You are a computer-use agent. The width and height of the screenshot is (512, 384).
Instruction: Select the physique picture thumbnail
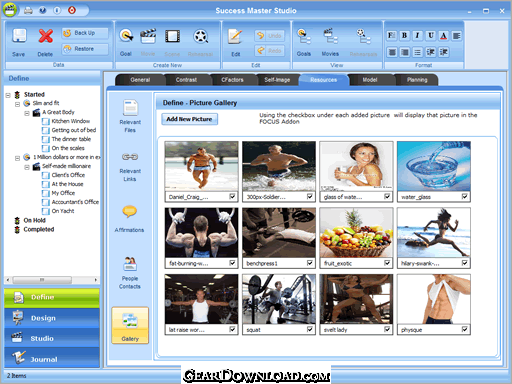(x=433, y=299)
